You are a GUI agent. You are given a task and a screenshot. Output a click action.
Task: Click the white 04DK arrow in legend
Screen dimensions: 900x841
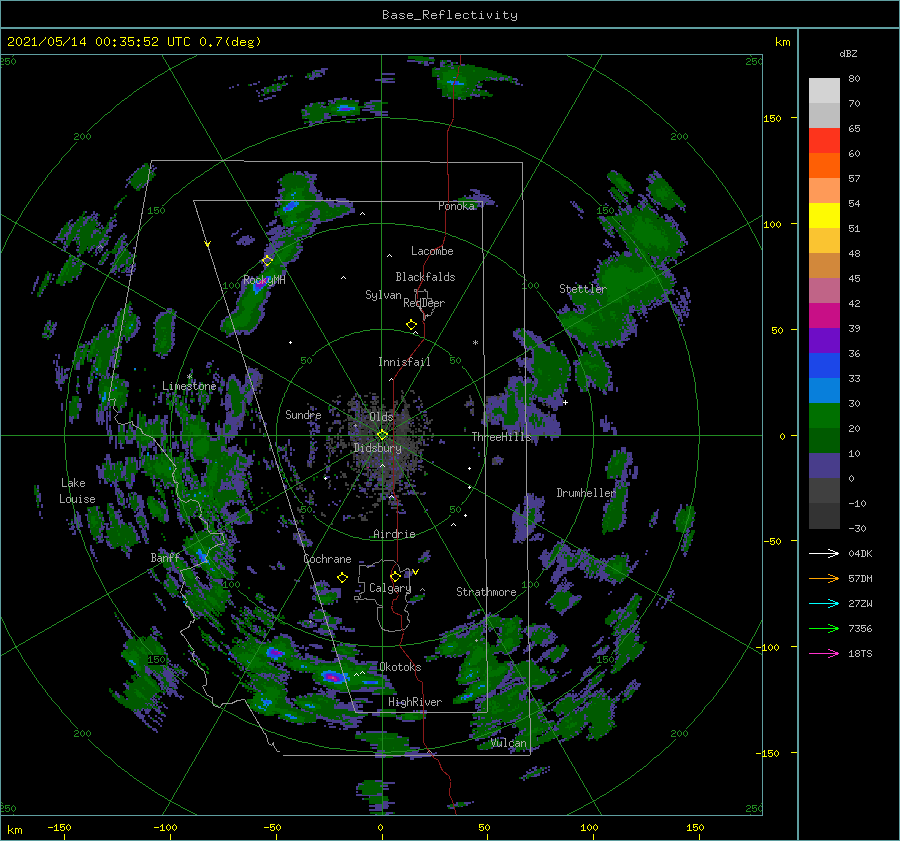(824, 554)
